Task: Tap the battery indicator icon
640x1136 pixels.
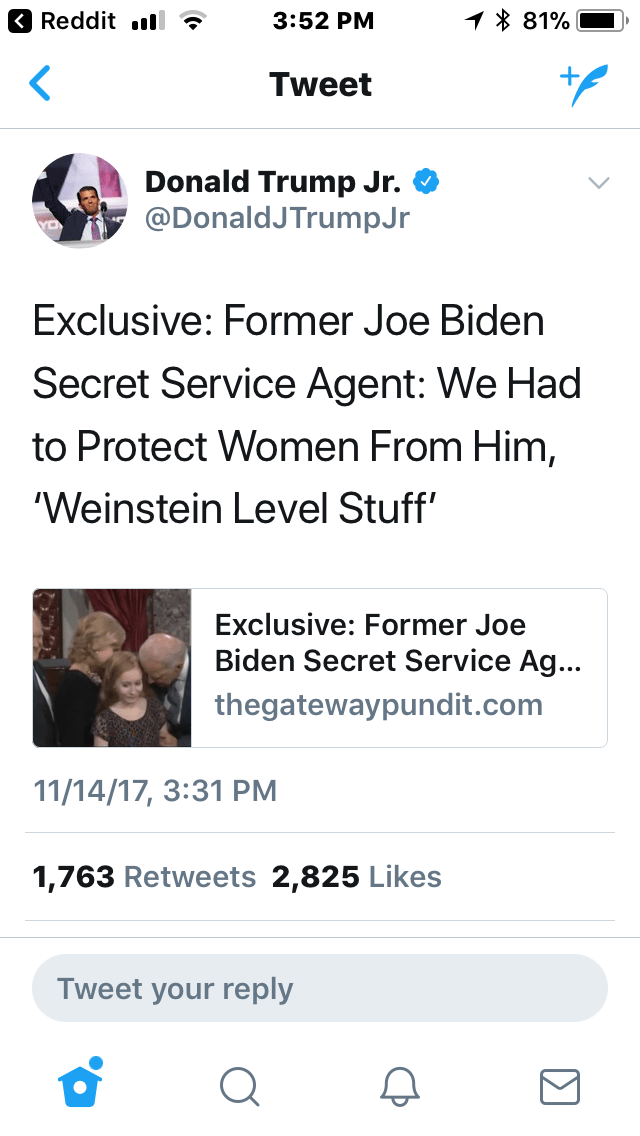Action: pyautogui.click(x=598, y=21)
